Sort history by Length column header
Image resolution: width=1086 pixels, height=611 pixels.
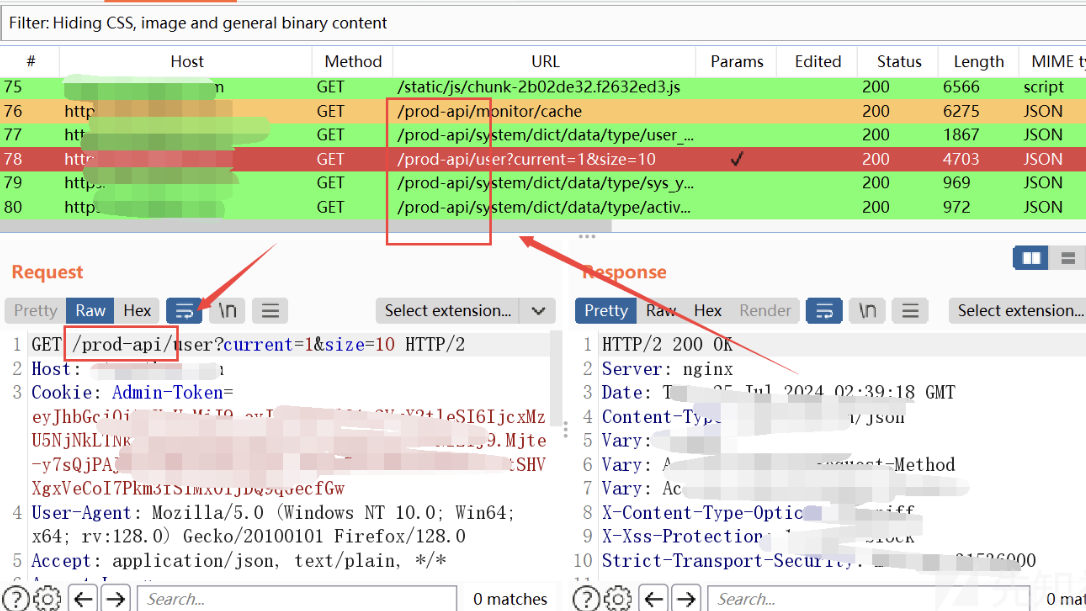click(978, 62)
